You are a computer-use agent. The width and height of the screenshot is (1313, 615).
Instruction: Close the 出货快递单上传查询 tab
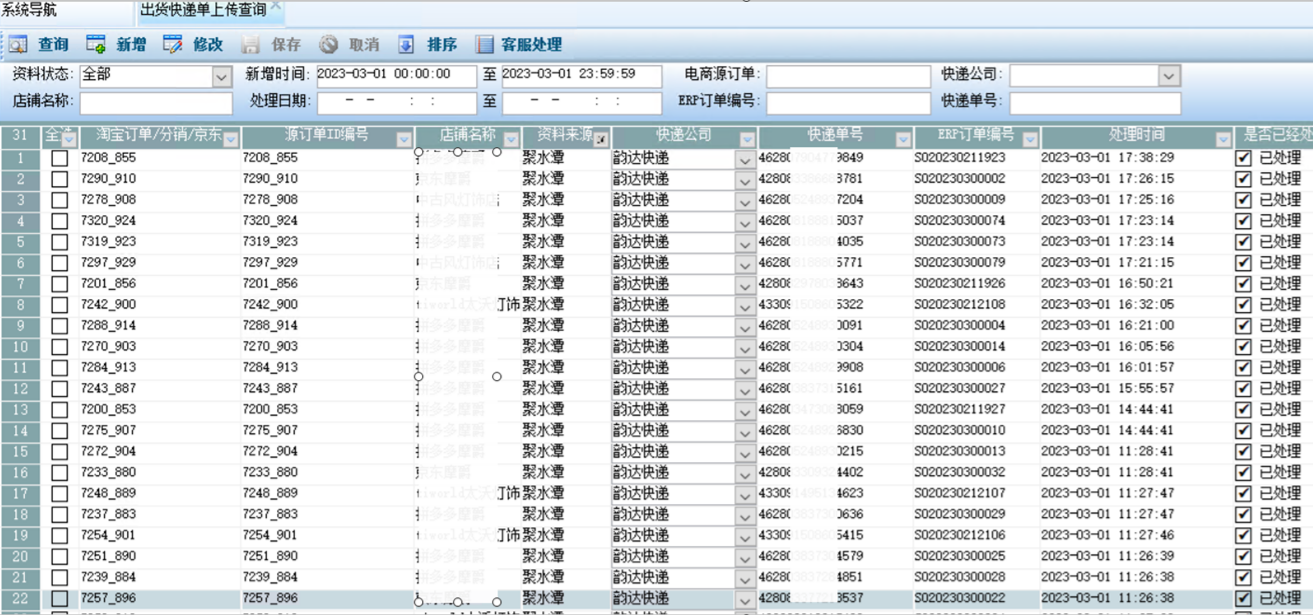[277, 7]
